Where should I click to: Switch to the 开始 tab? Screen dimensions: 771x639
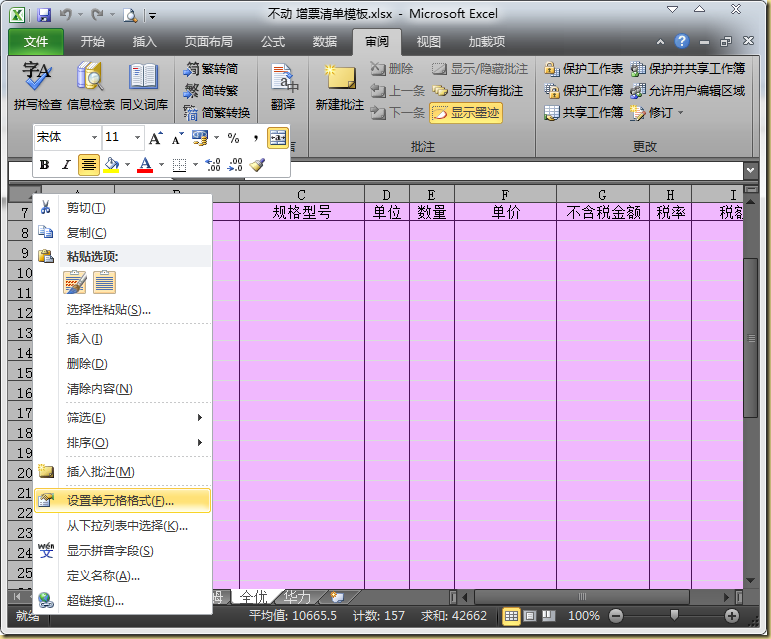tap(92, 42)
